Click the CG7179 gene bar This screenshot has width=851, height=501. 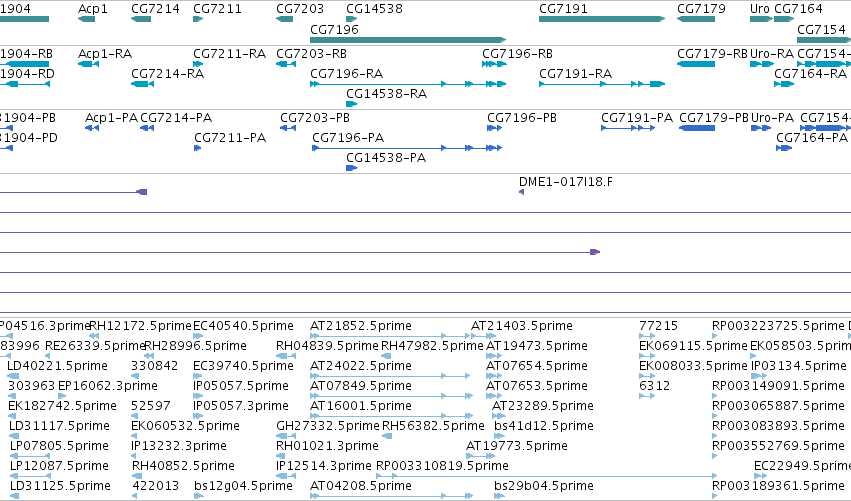point(696,19)
